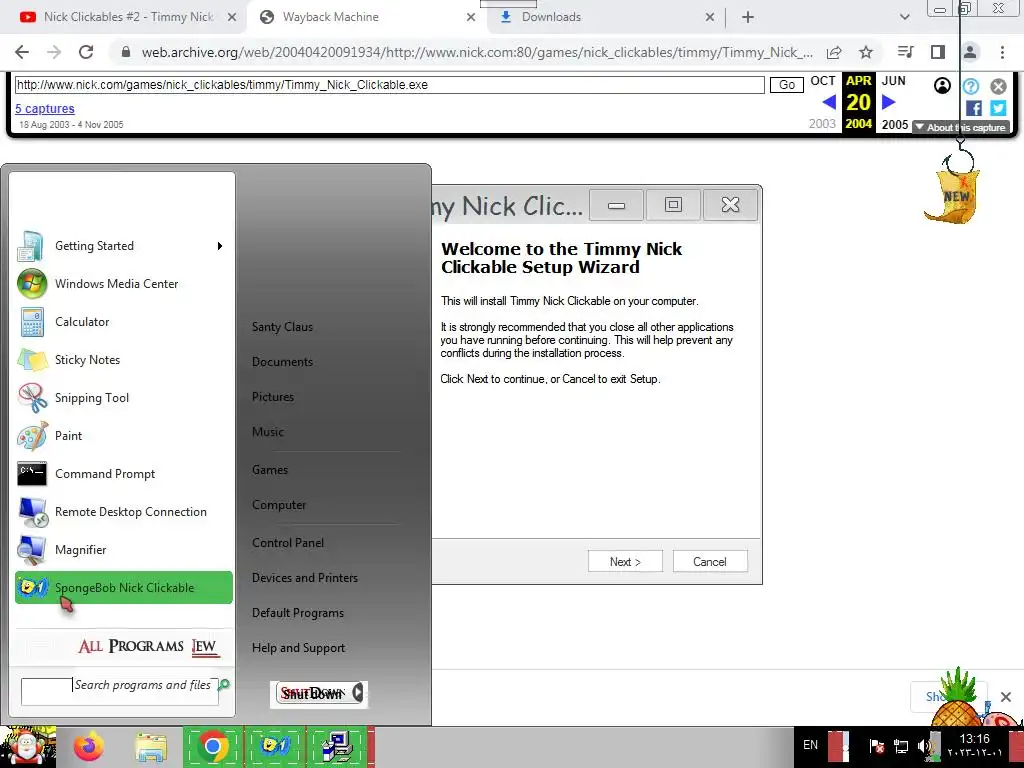Open Devices and Printers

click(x=305, y=578)
